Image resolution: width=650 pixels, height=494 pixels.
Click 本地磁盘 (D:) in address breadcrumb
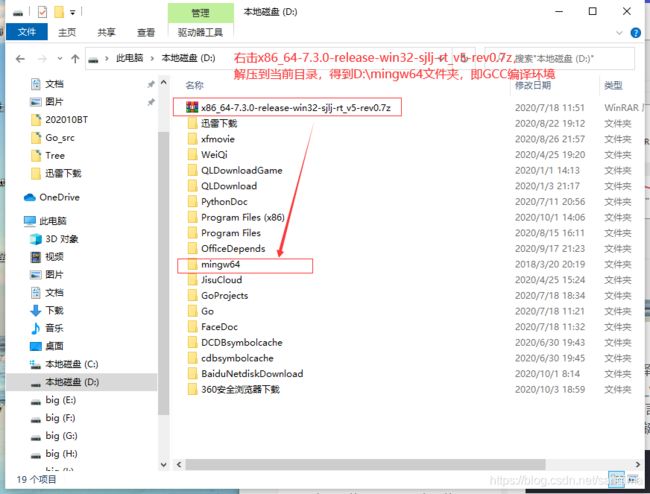tap(188, 58)
